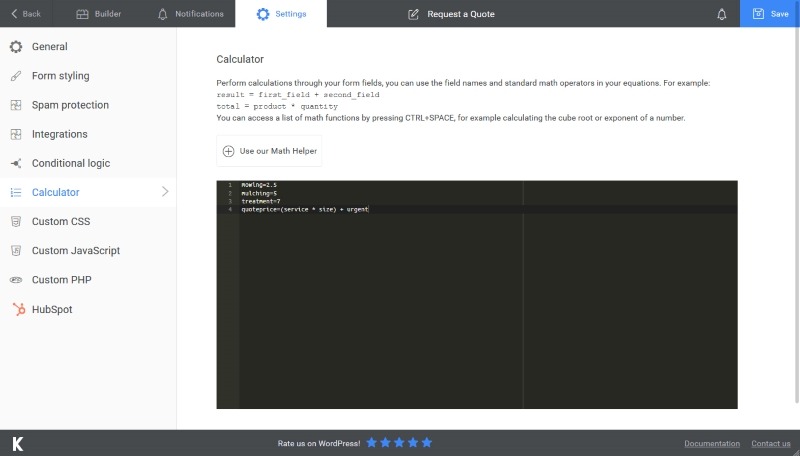Open the Notifications tab
This screenshot has width=800, height=456.
pos(190,14)
